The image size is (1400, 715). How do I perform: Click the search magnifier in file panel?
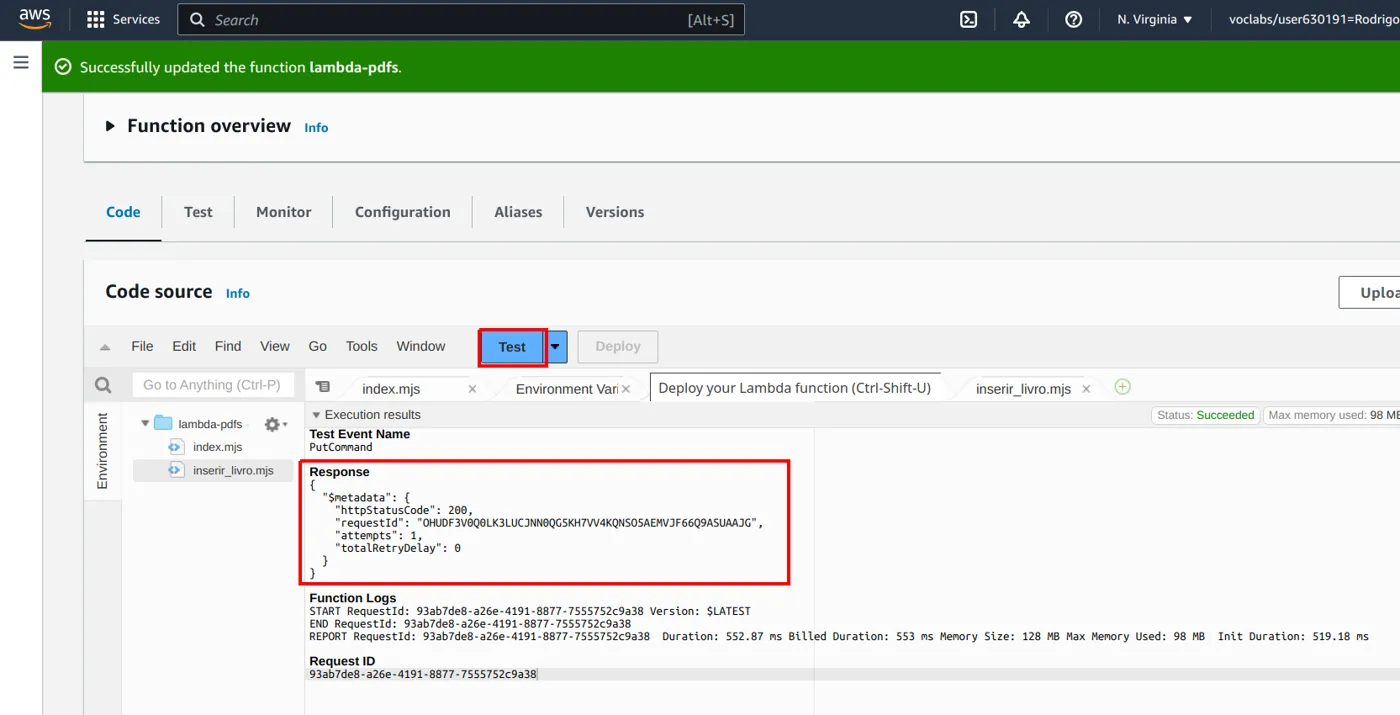pyautogui.click(x=103, y=385)
